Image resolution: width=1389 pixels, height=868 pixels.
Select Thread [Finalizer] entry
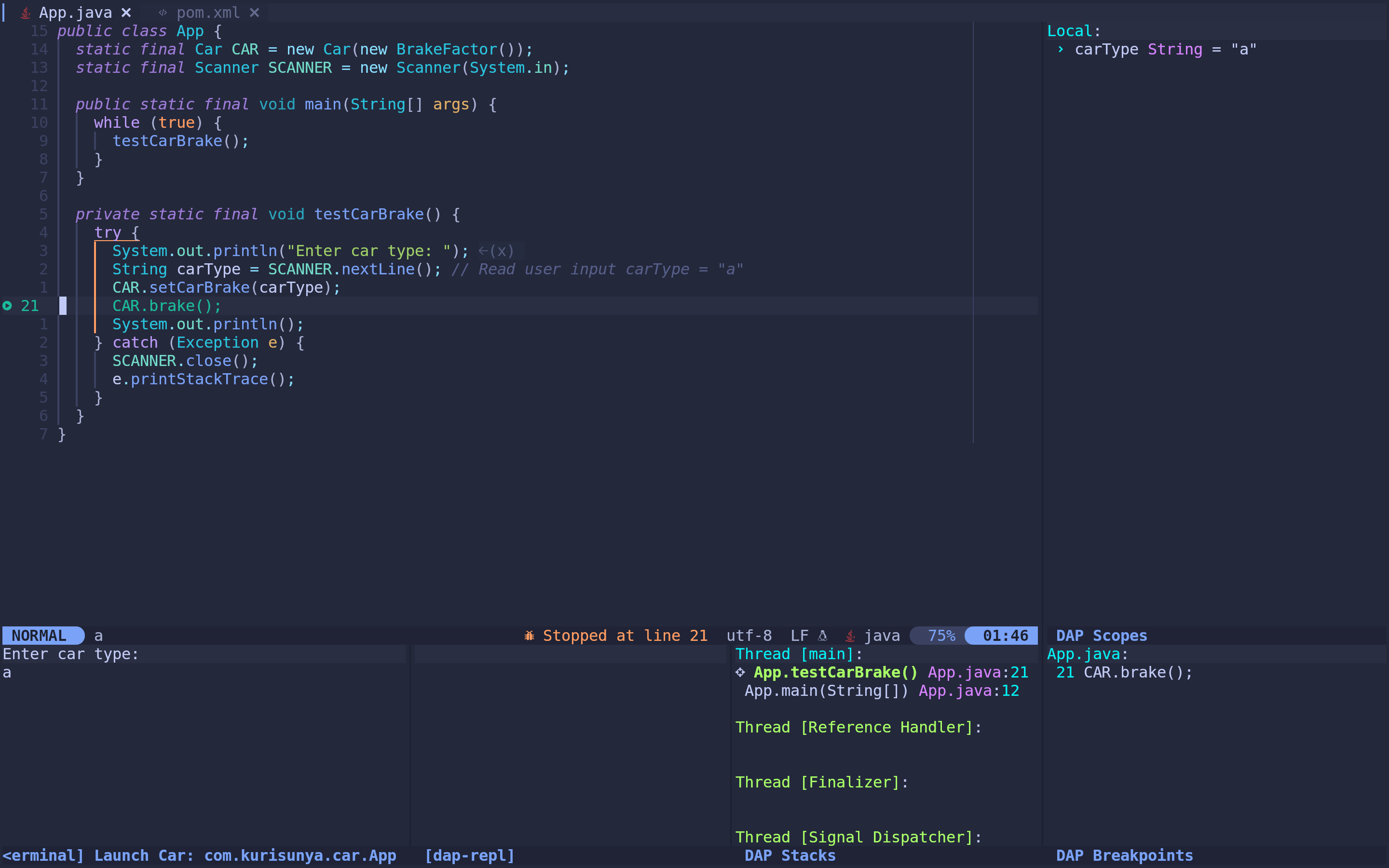tap(822, 783)
